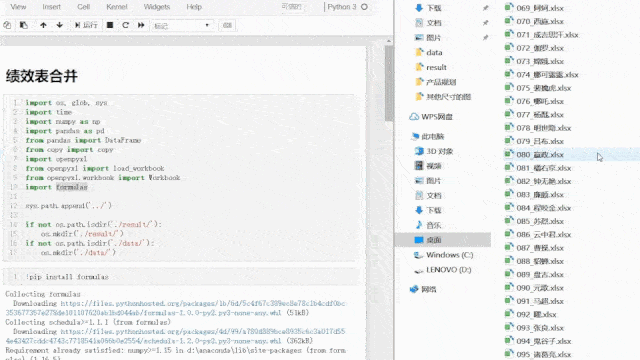640x360 pixels.
Task: Move the selected cell down with the down arrow
Action: point(60,25)
